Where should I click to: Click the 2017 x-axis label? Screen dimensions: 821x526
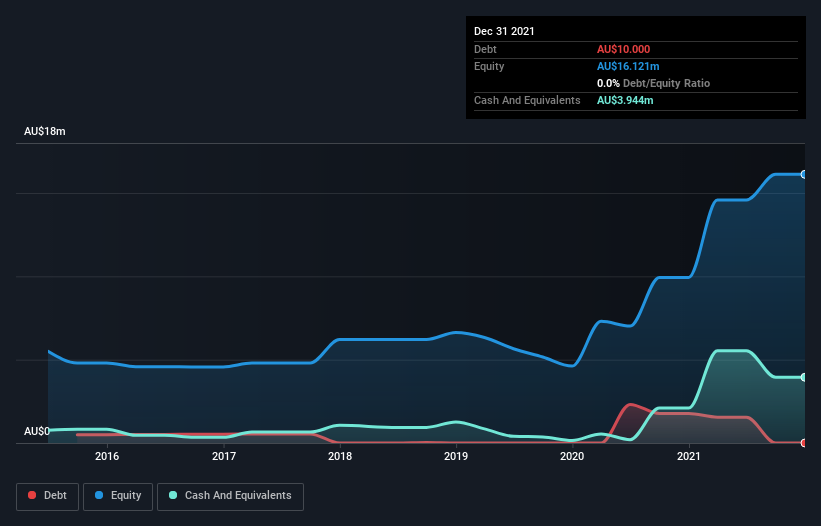pyautogui.click(x=224, y=456)
